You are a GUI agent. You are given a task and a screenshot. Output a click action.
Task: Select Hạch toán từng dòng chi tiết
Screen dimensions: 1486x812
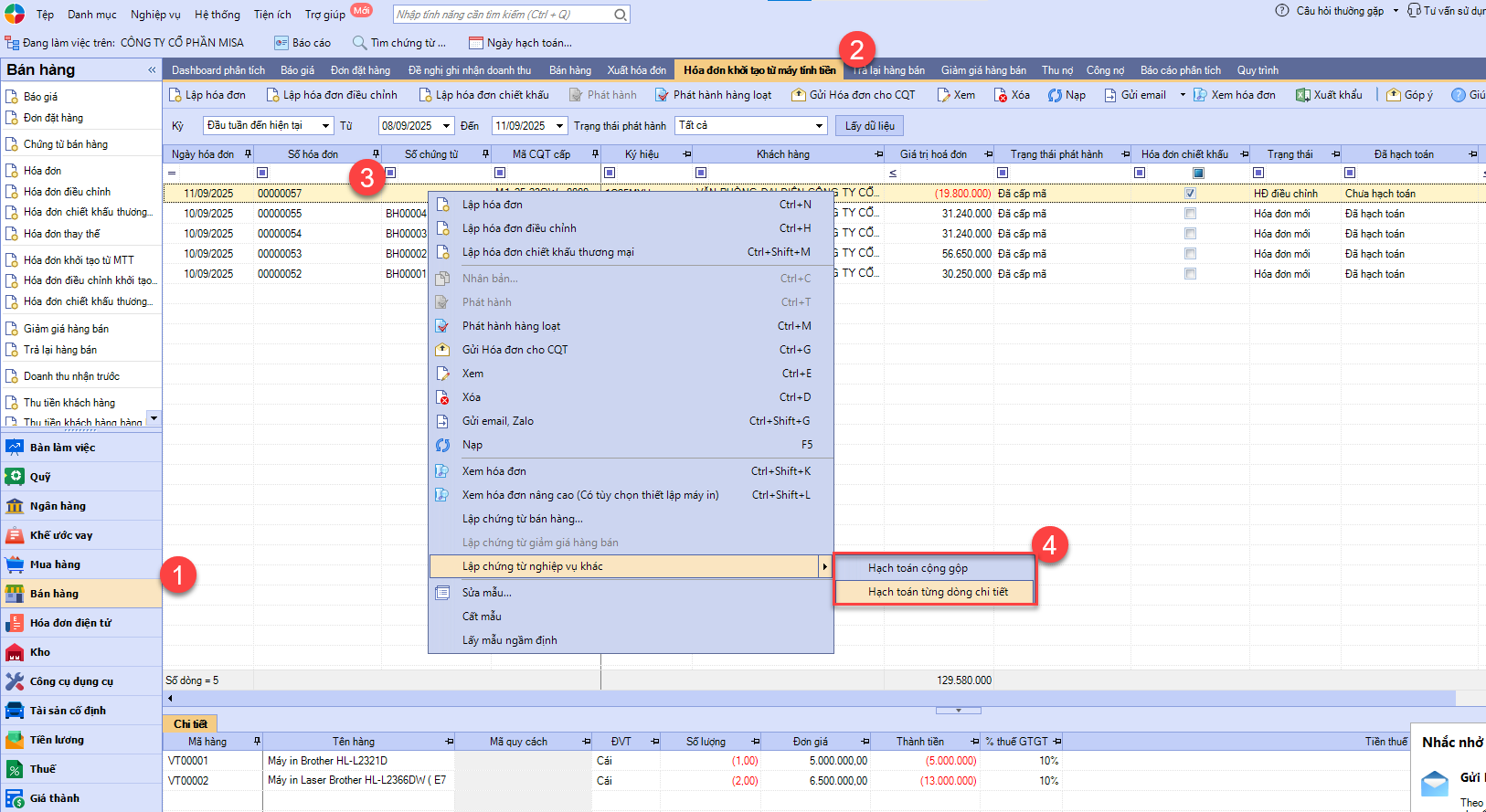pos(937,592)
